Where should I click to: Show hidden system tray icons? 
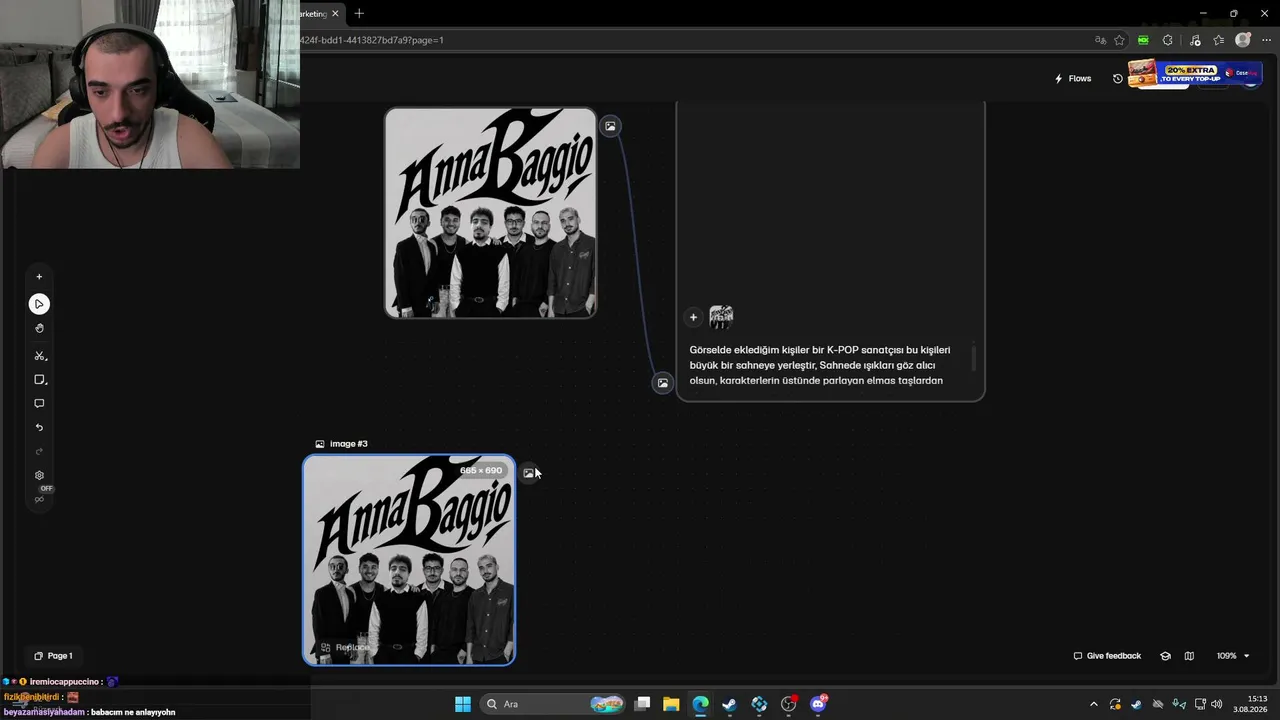click(1093, 704)
